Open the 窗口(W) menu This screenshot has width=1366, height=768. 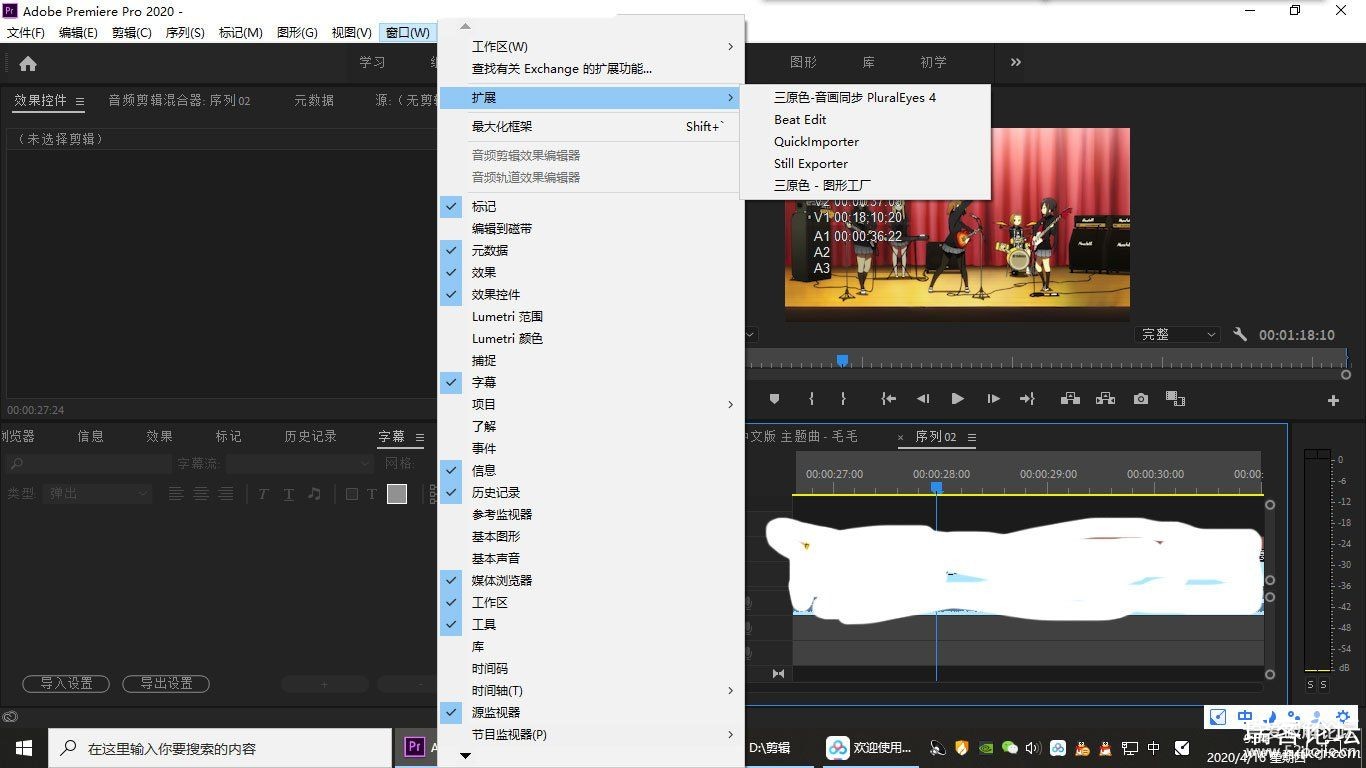[x=407, y=32]
